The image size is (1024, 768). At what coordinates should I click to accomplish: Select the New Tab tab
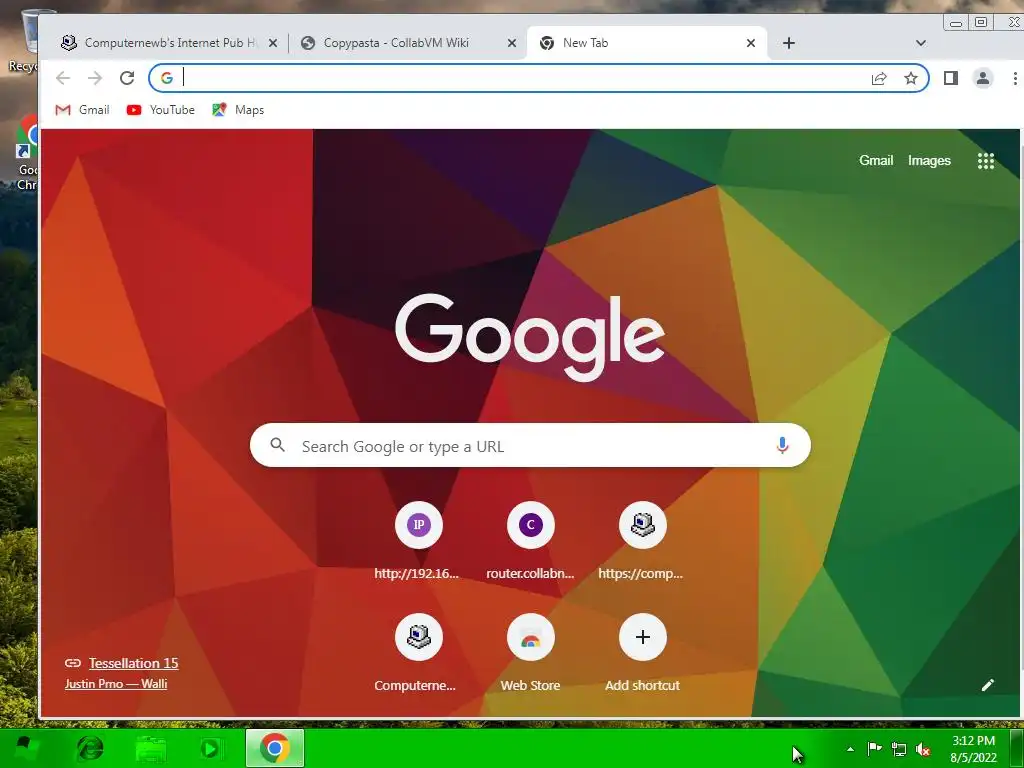click(647, 43)
